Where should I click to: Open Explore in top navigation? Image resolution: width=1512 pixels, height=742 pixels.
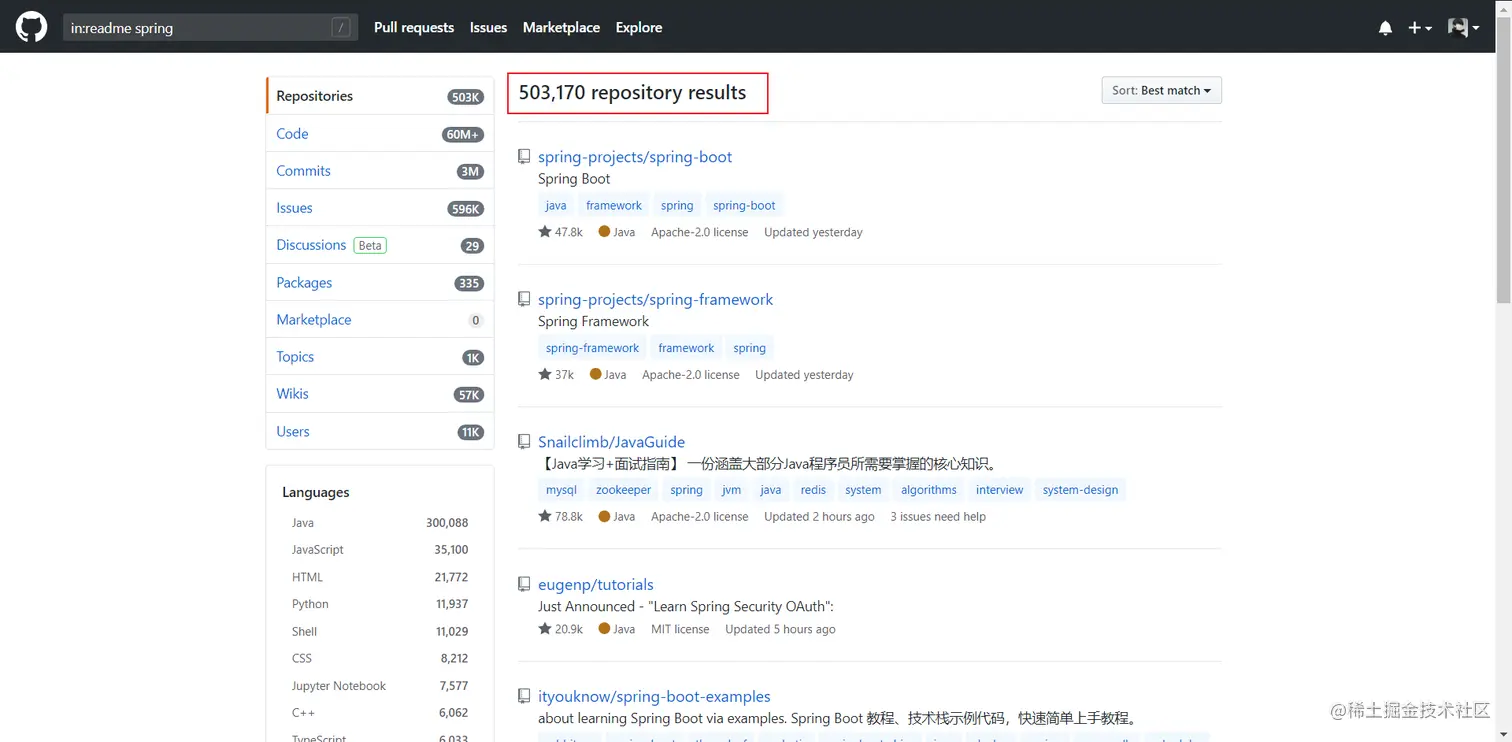click(639, 28)
